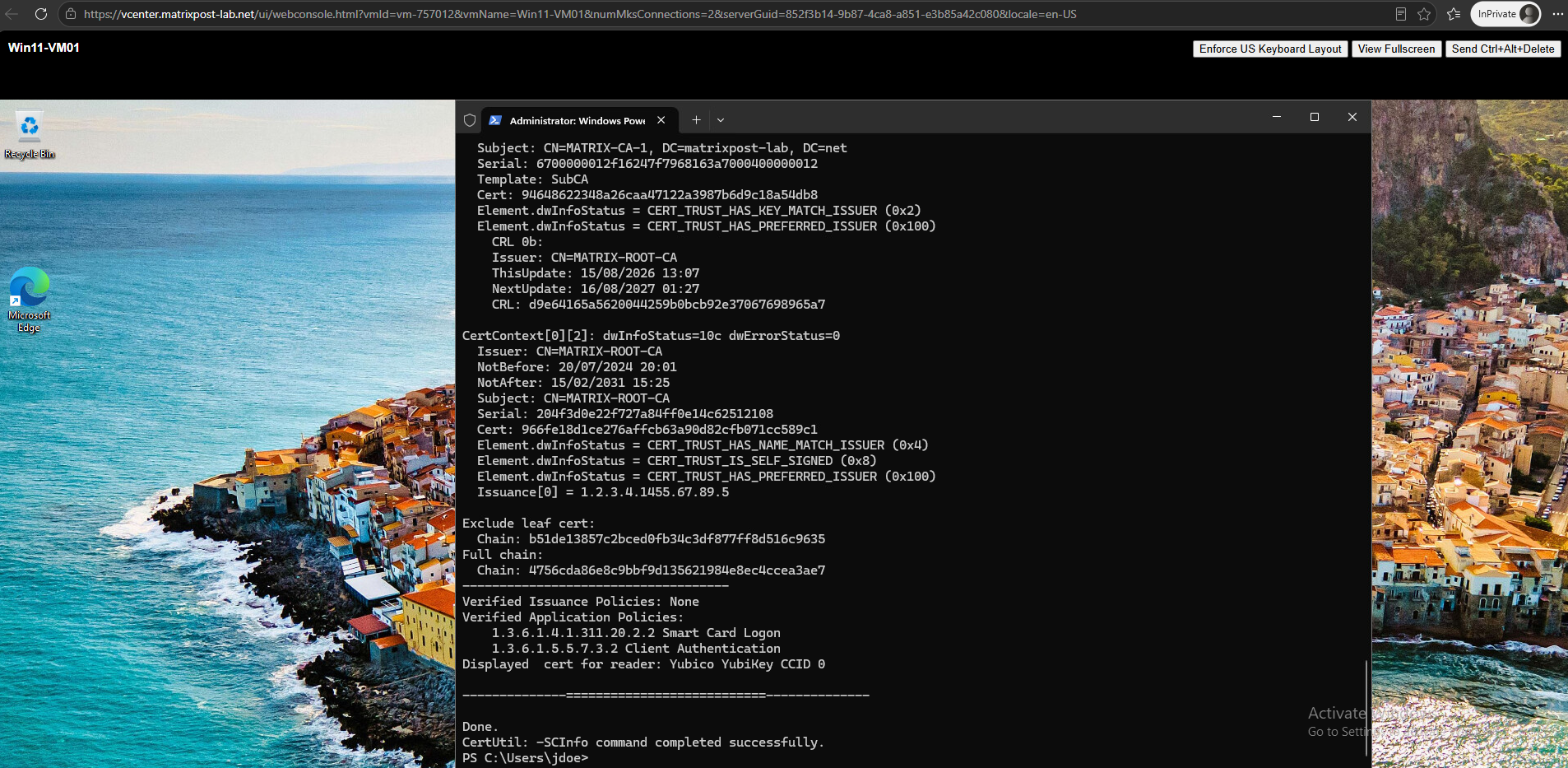Click the chain hash starting with b51de138
Viewport: 1568px width, 768px height.
(x=677, y=539)
